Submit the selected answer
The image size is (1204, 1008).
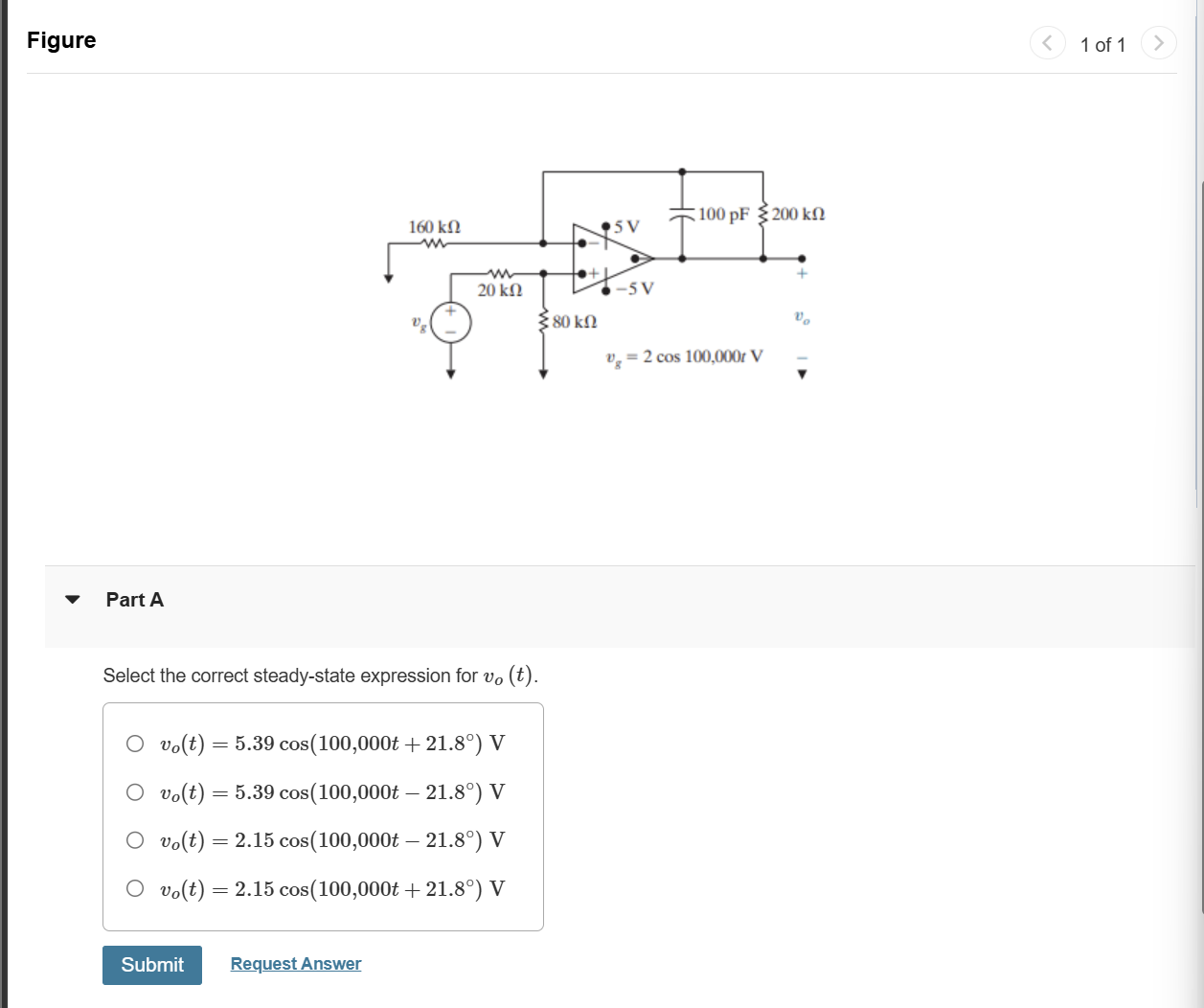152,965
